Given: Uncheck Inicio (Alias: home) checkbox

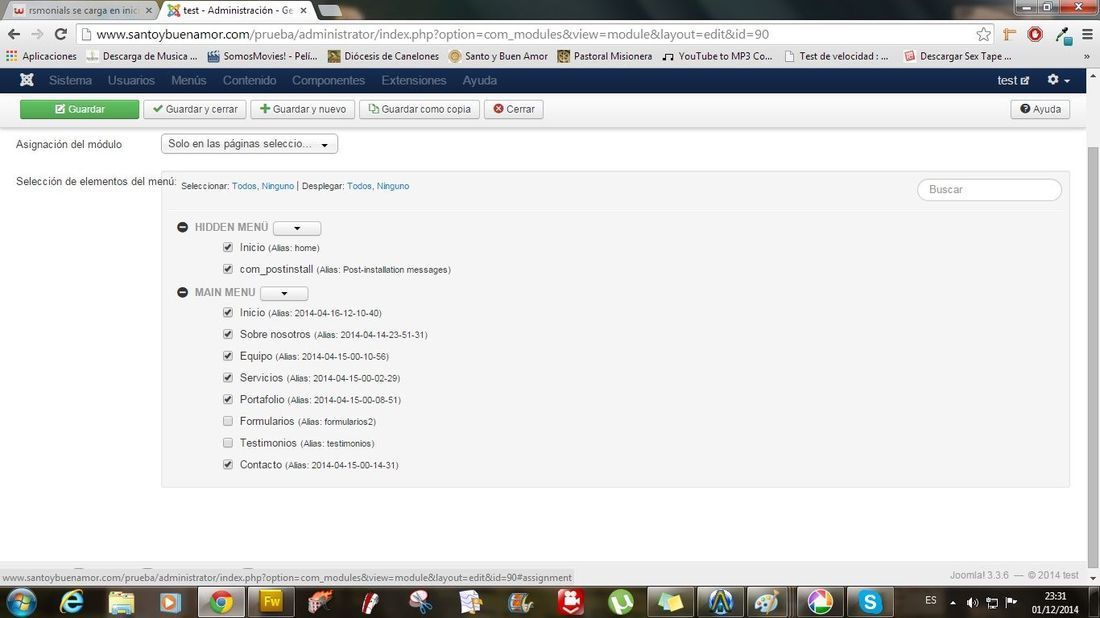Looking at the screenshot, I should 228,248.
